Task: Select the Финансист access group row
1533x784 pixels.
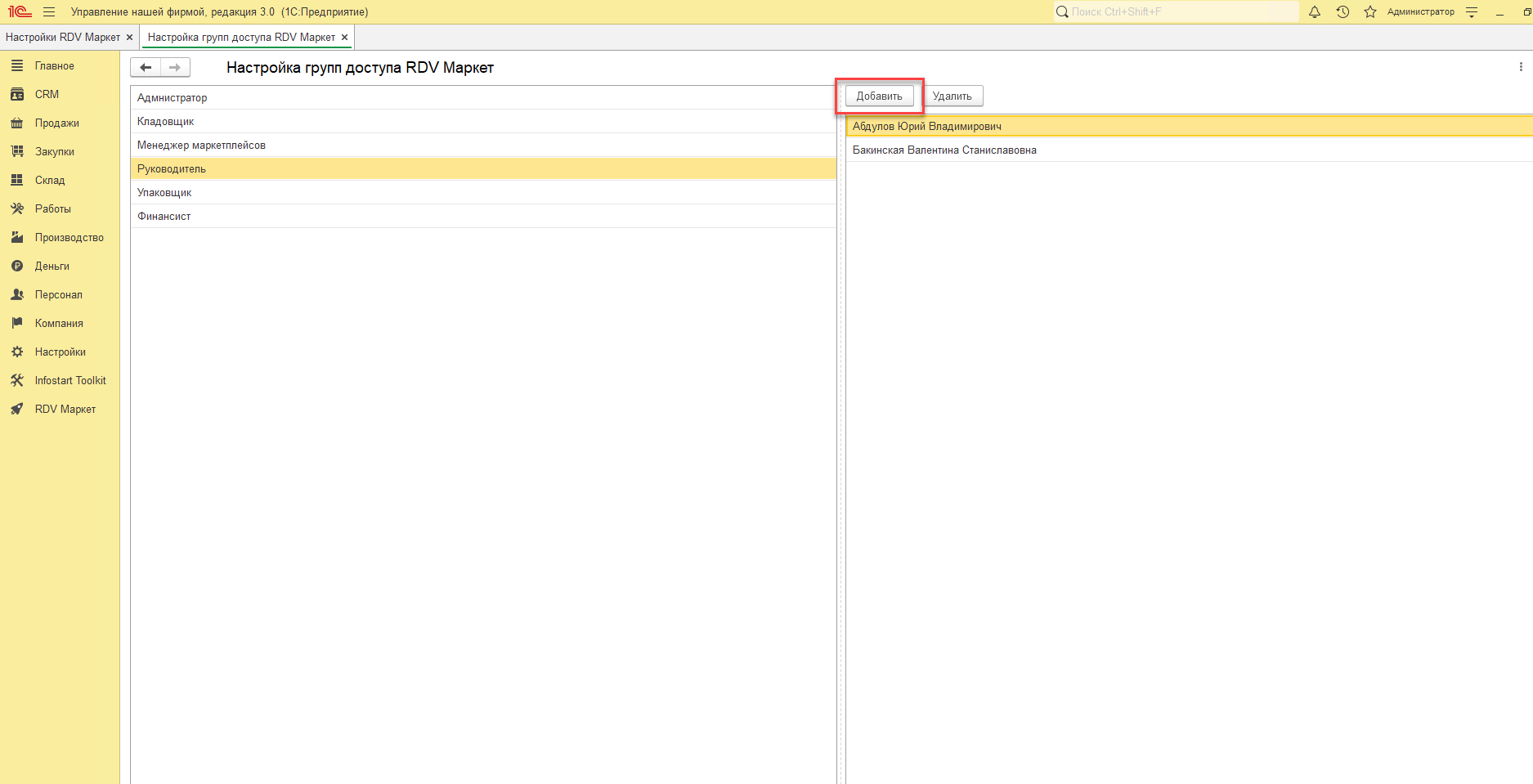Action: pos(483,216)
